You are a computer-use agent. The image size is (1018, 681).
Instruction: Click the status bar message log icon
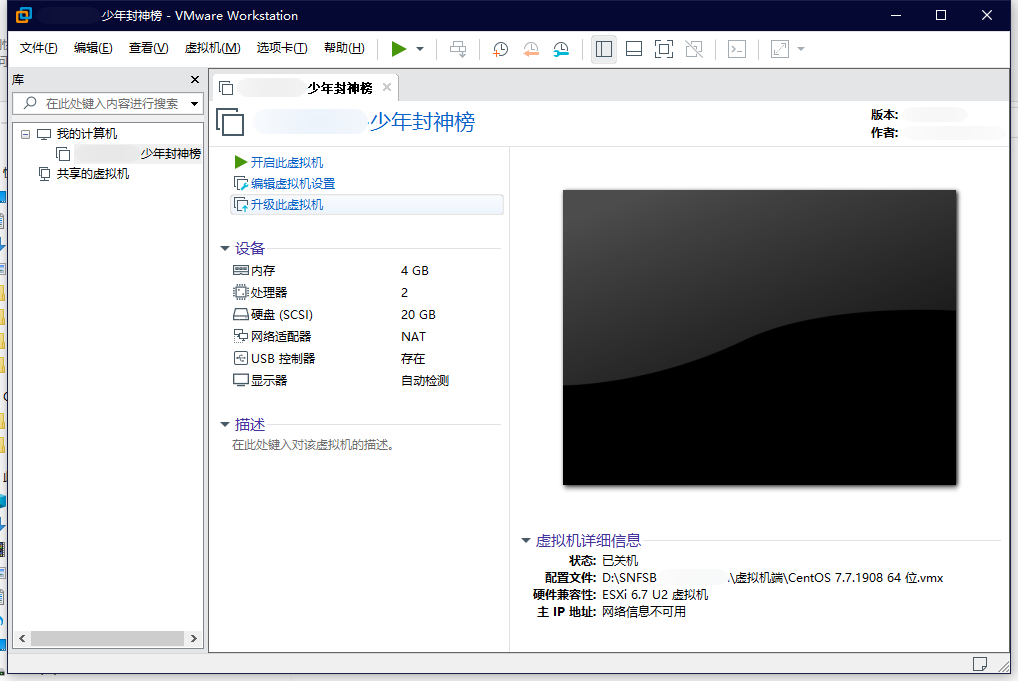click(x=980, y=663)
